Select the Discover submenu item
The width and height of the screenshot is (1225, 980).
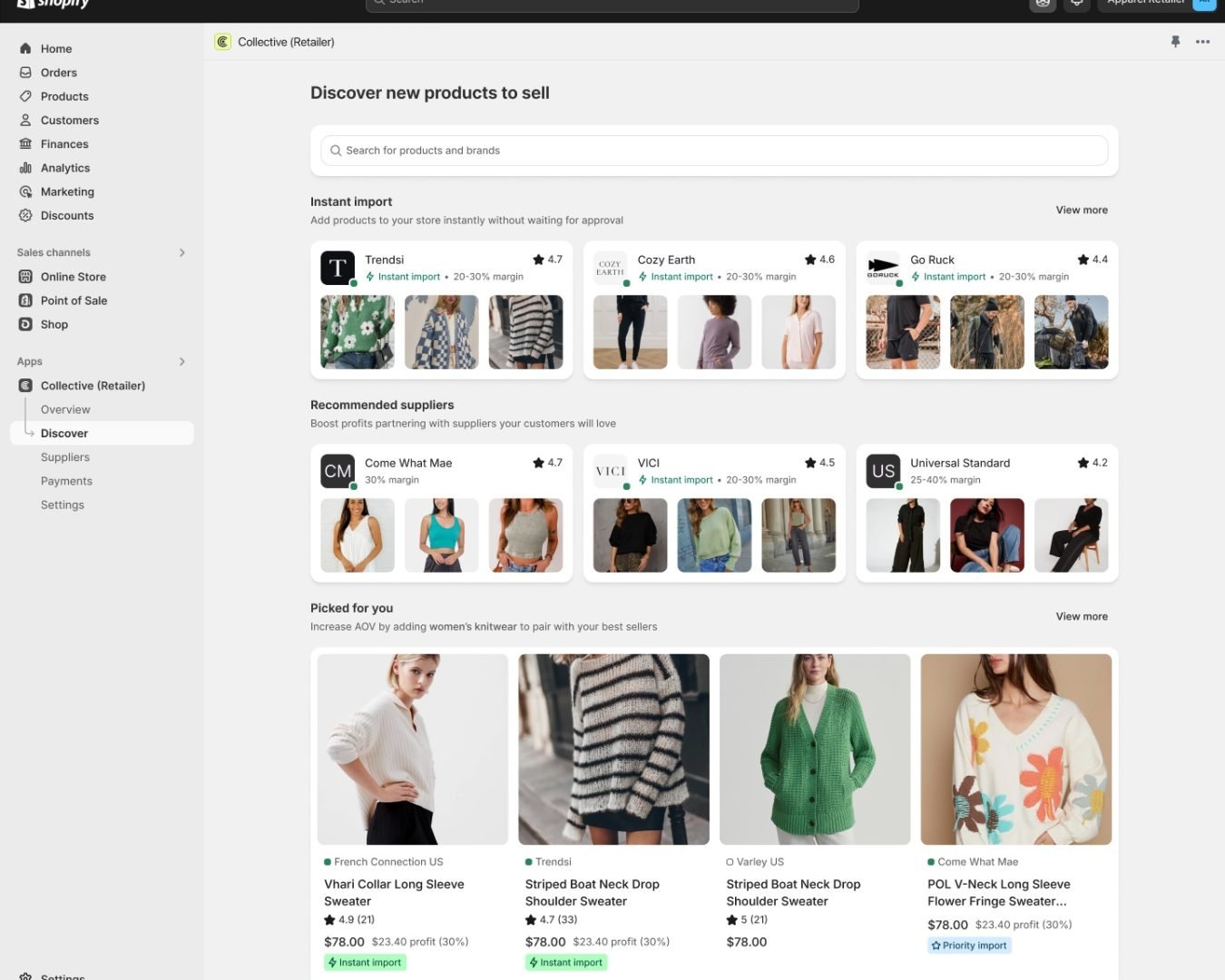click(x=102, y=433)
